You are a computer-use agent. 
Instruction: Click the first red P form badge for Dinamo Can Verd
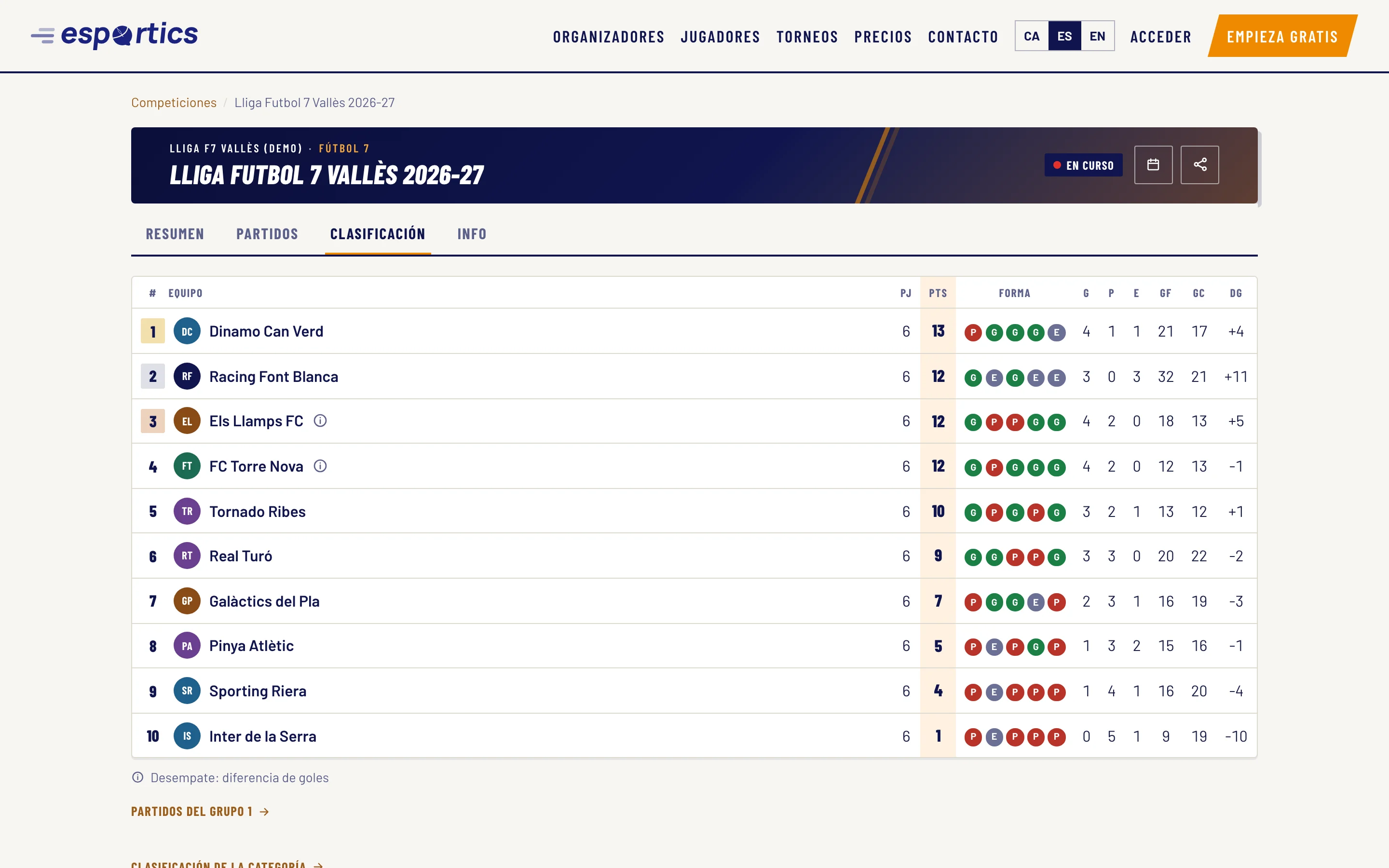pyautogui.click(x=973, y=332)
